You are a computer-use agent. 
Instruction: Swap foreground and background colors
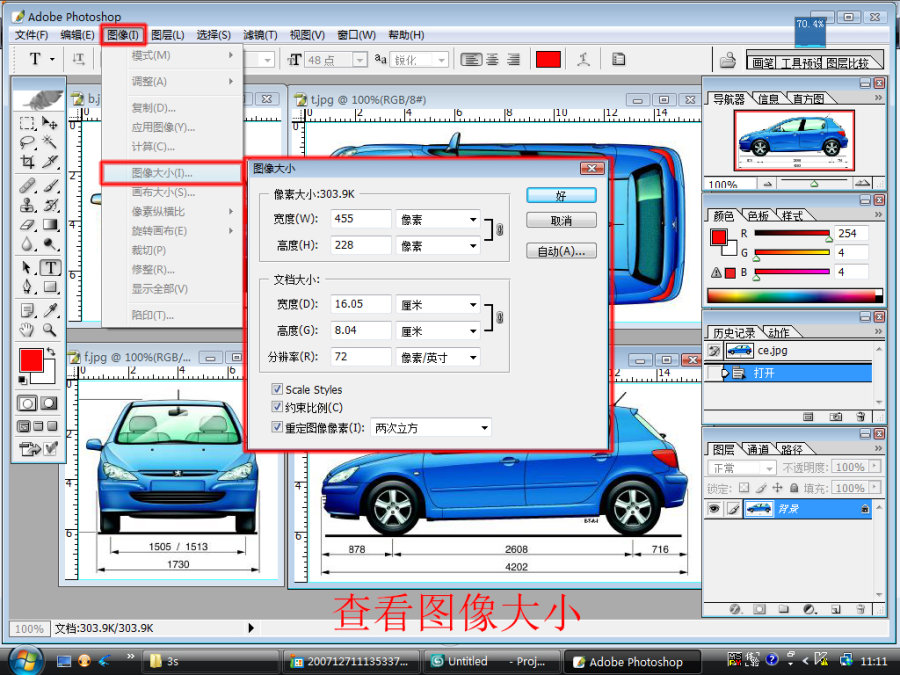(51, 351)
